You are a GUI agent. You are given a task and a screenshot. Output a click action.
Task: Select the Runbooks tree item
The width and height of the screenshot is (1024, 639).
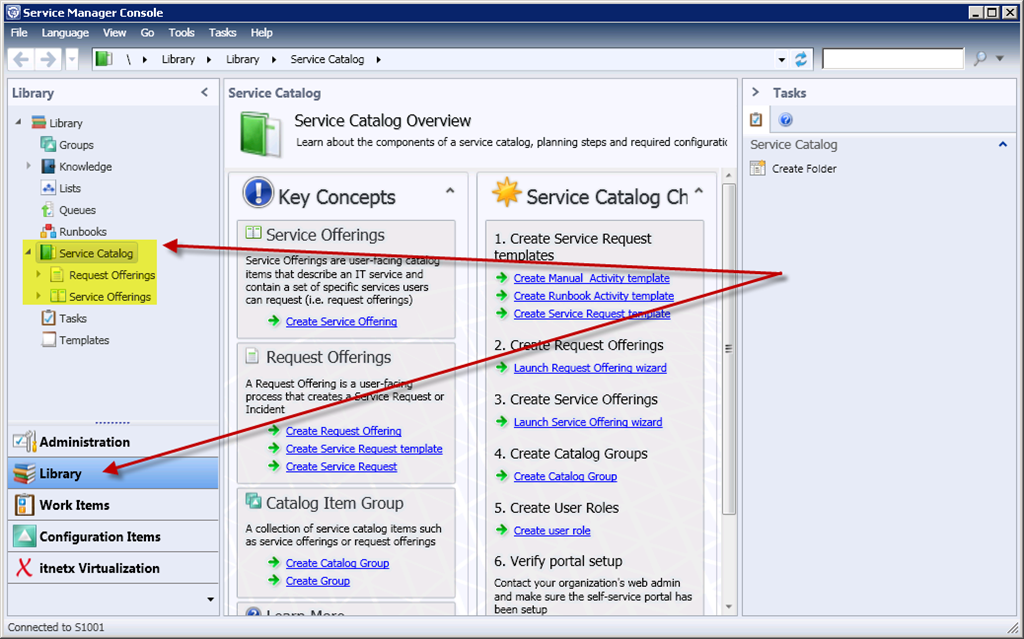click(x=82, y=232)
